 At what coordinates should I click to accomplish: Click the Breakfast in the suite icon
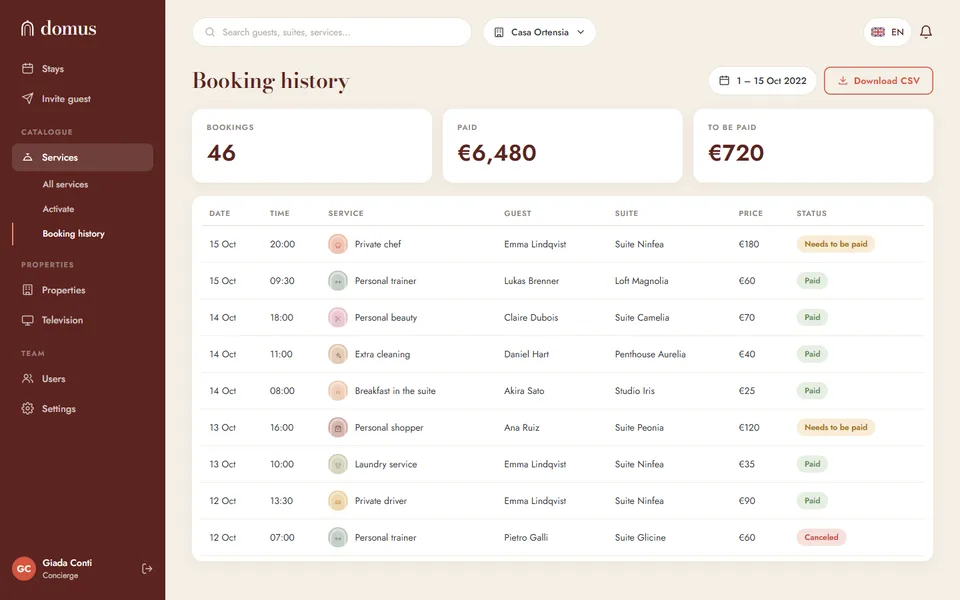338,391
